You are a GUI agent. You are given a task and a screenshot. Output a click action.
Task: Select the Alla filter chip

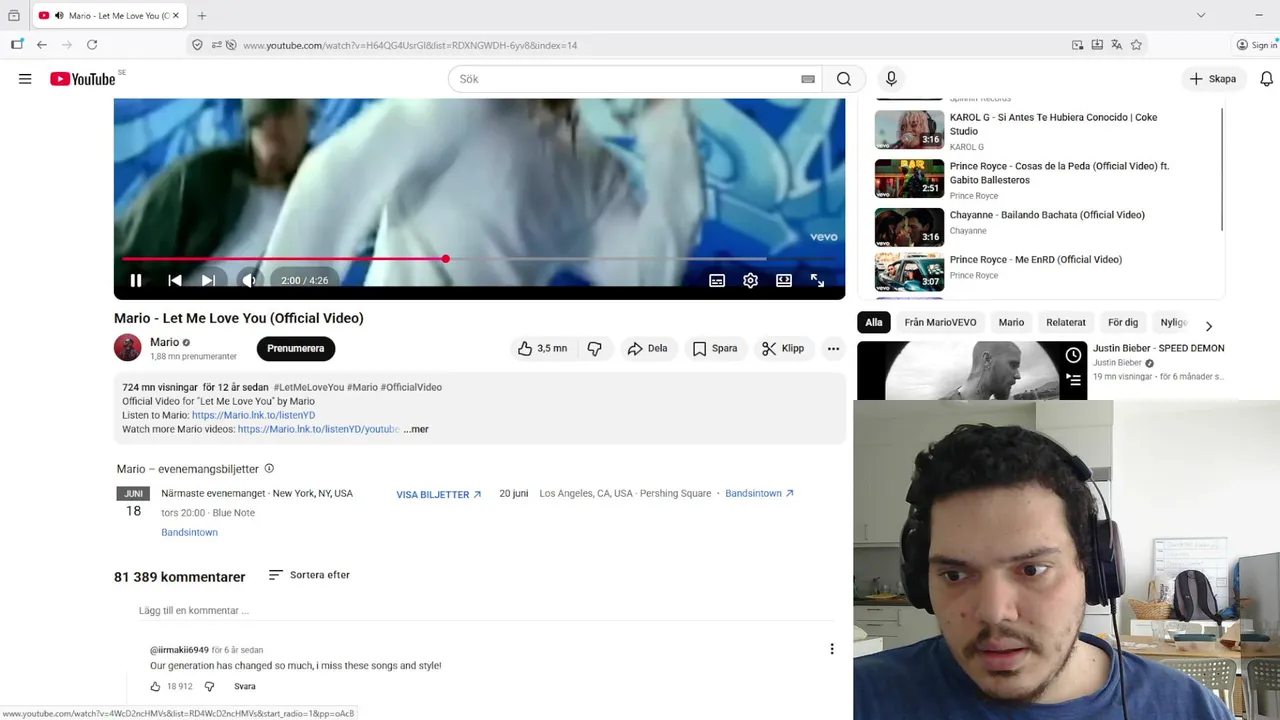pos(874,322)
